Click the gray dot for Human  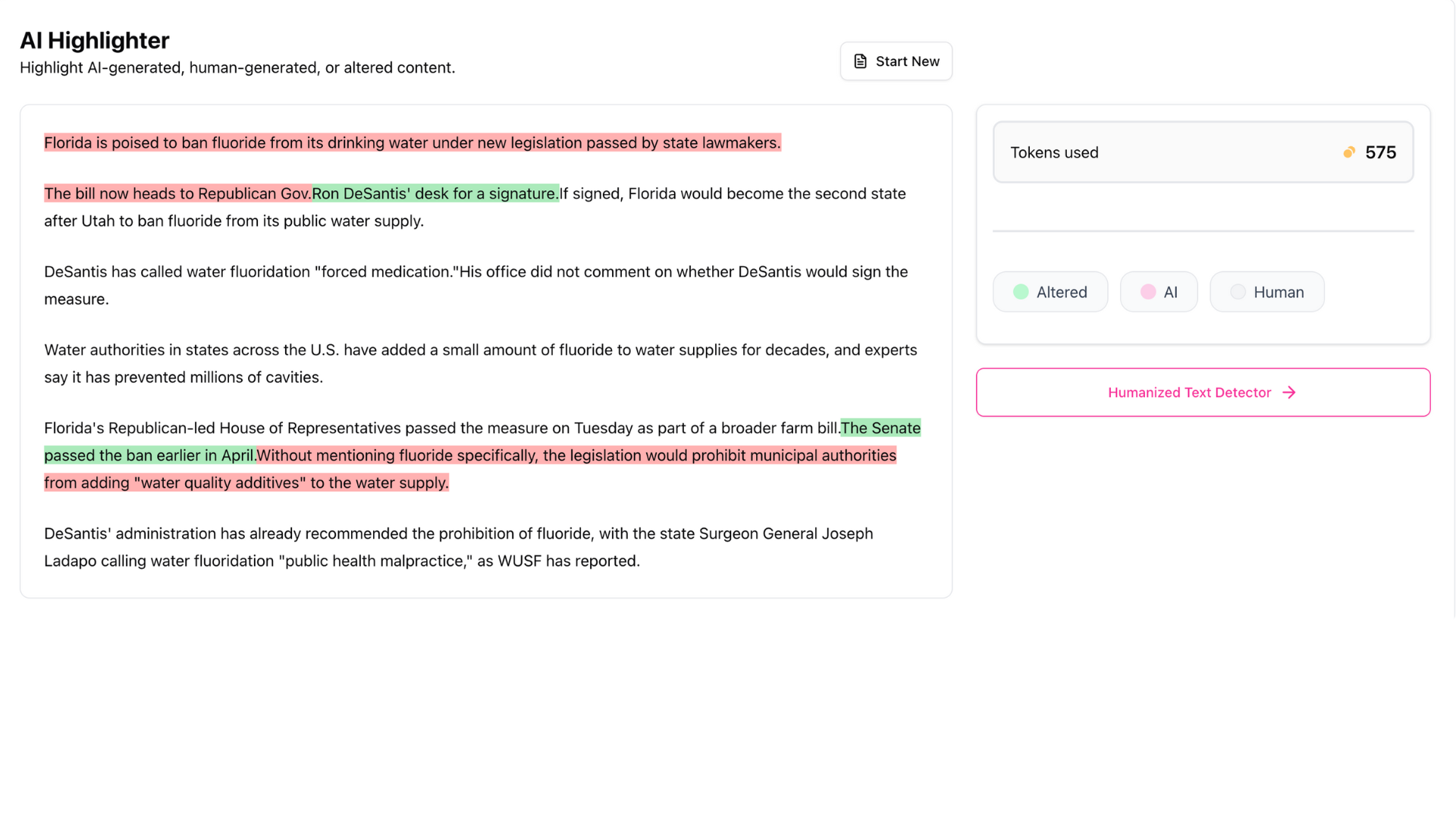click(x=1238, y=292)
